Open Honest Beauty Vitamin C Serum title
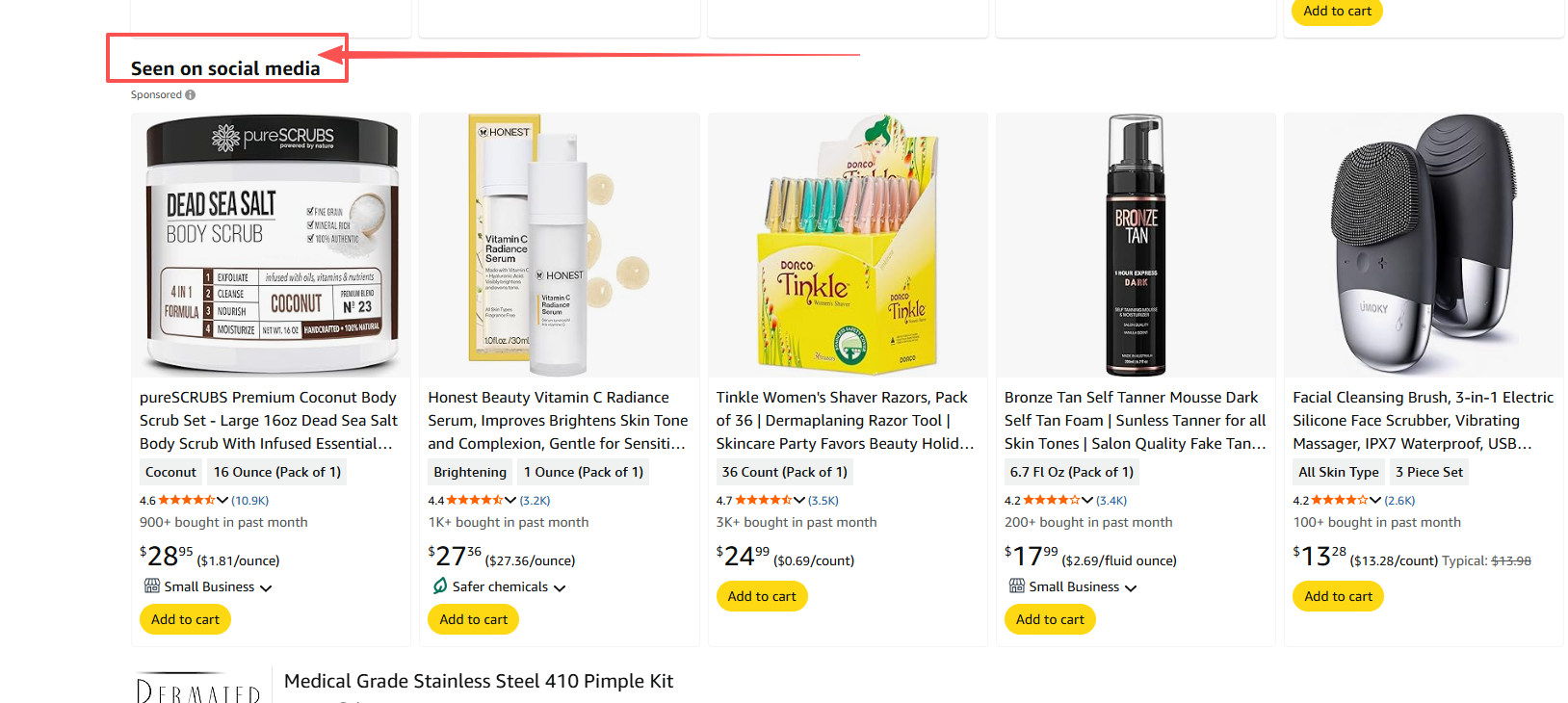This screenshot has width=1568, height=703. [x=558, y=420]
